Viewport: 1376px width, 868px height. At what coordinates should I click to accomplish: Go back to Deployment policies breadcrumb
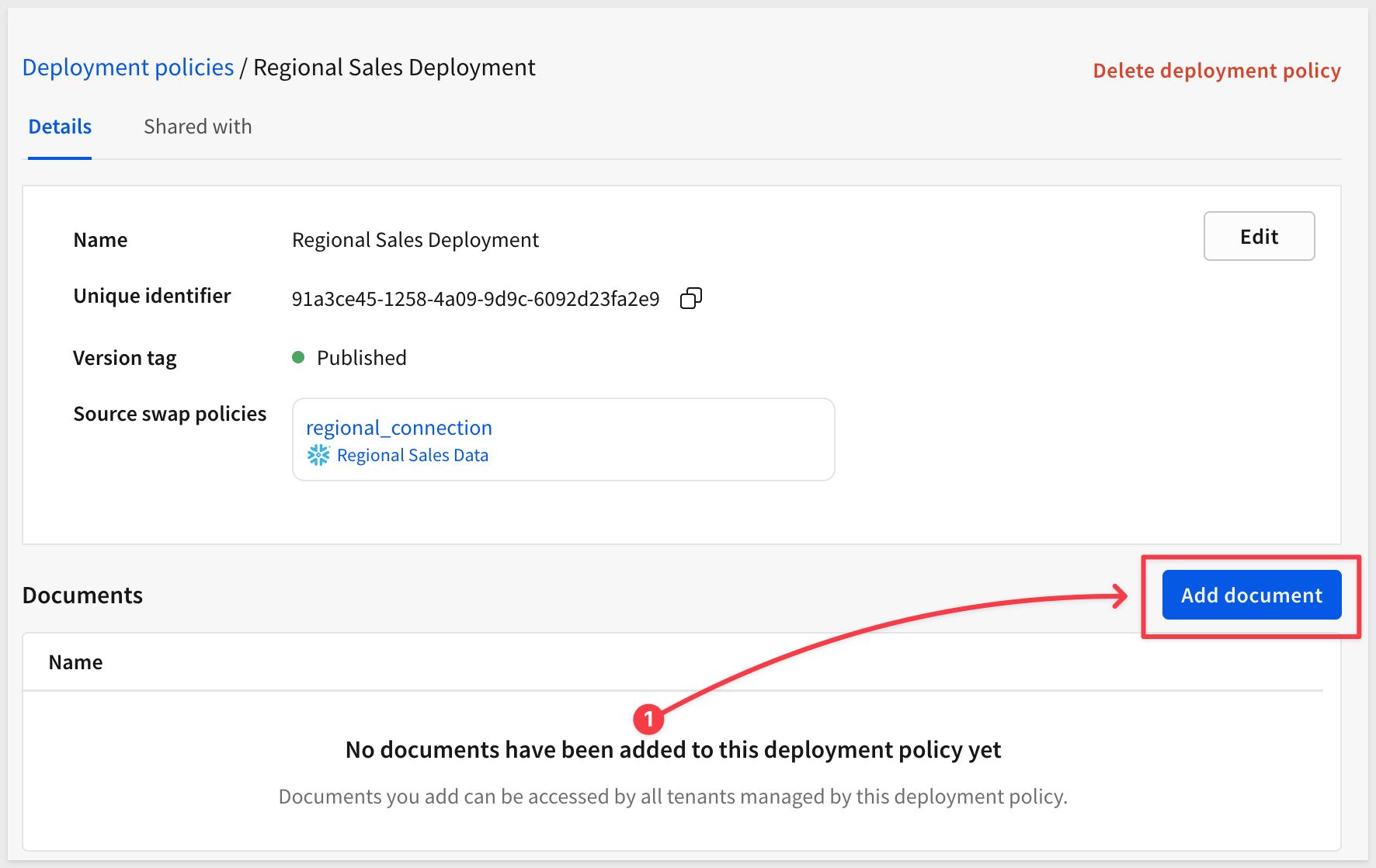(128, 68)
